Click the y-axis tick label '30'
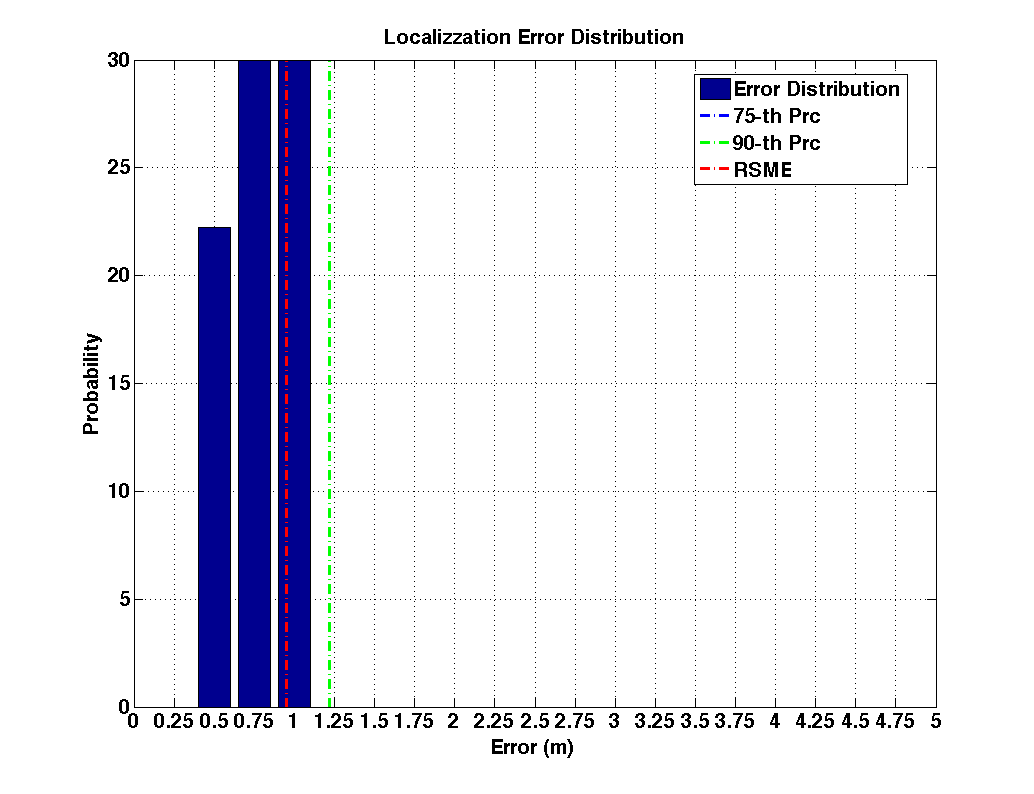The image size is (1034, 794). [x=119, y=60]
